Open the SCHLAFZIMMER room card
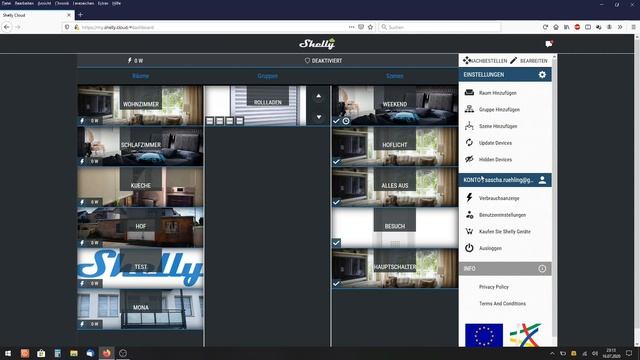Viewport: 640px width, 360px height. coord(140,146)
